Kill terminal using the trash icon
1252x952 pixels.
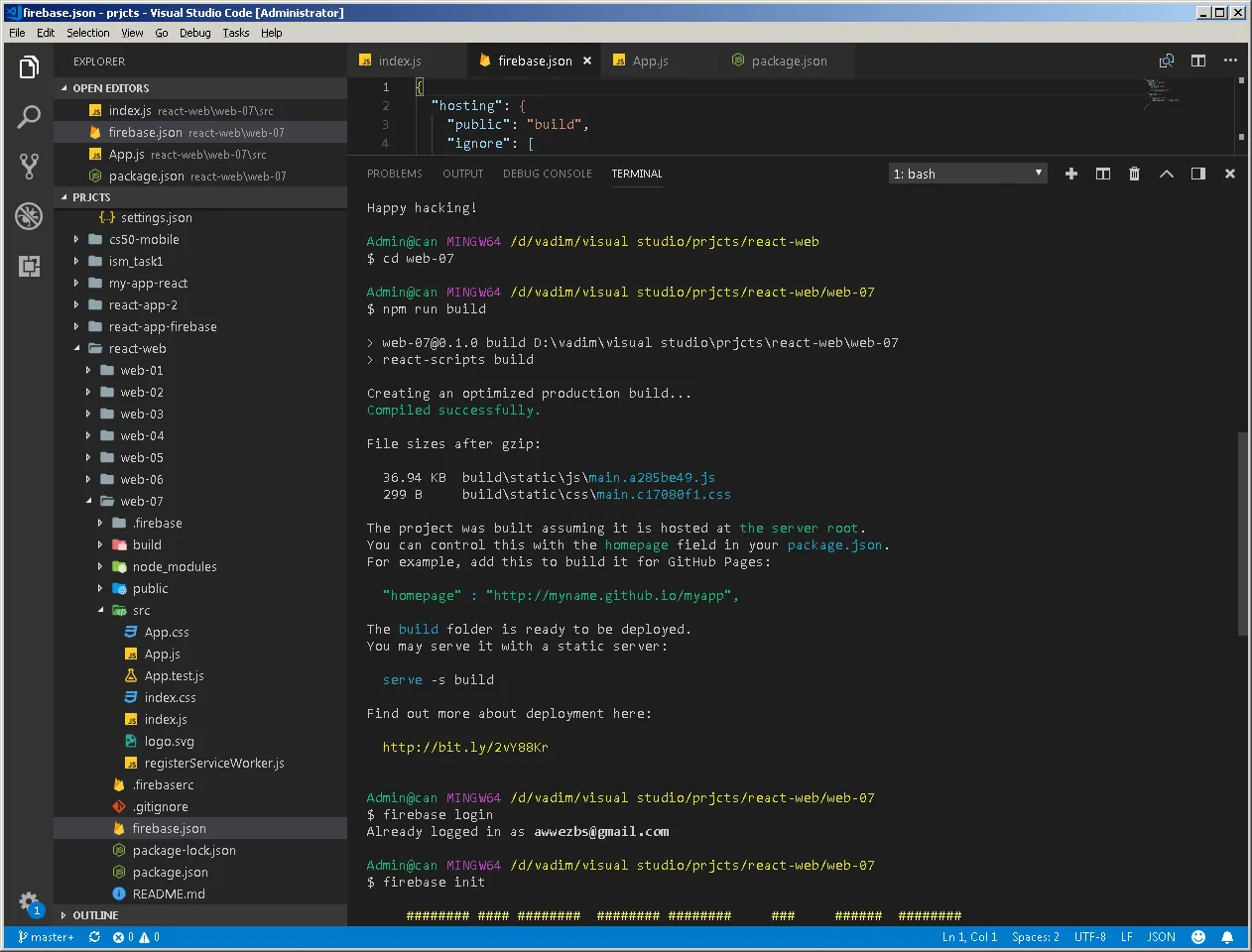(x=1134, y=174)
